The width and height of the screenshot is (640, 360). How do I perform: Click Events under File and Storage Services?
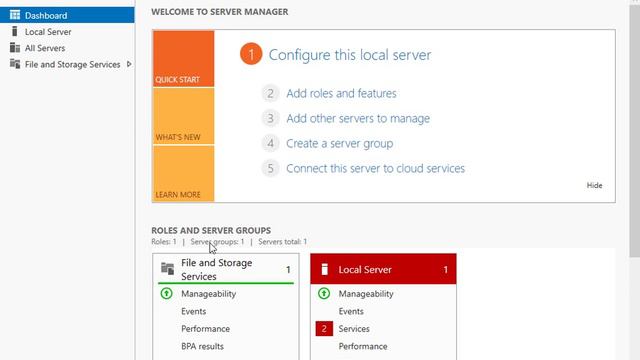[x=193, y=311]
